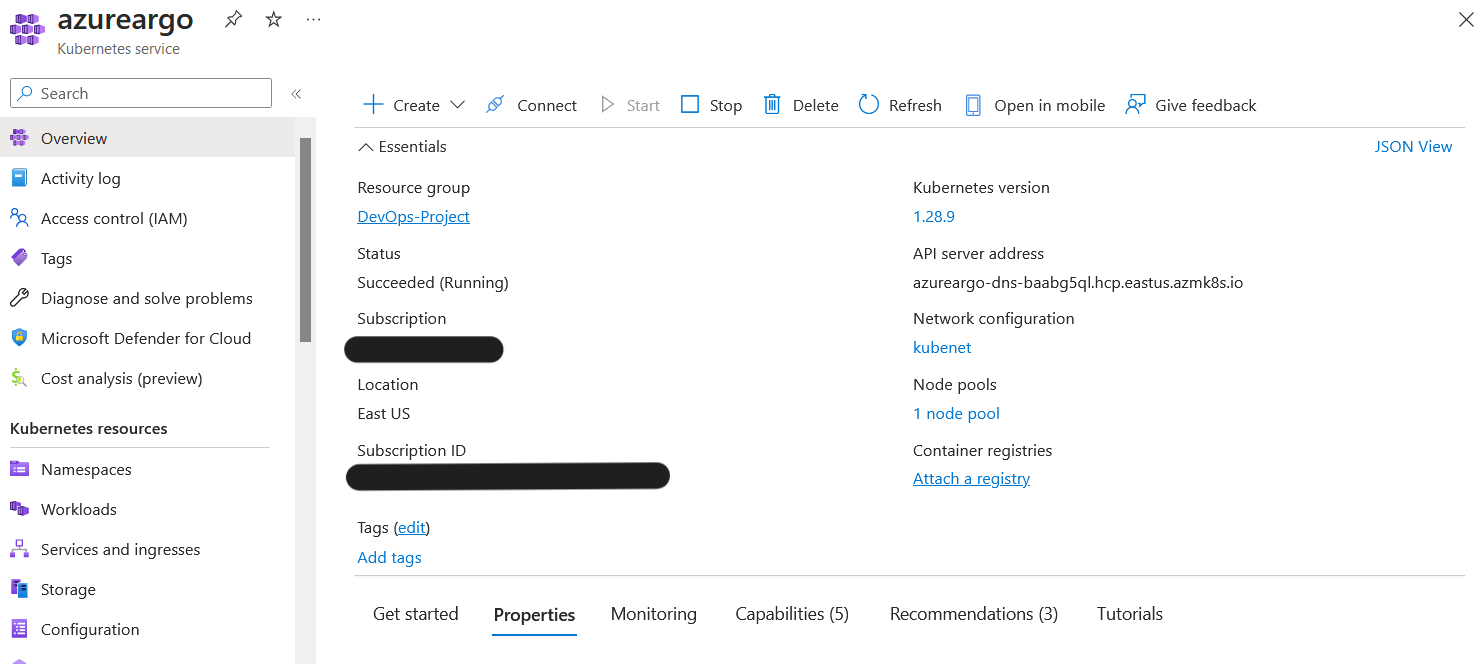
Task: Select the Capabilities (5) tab
Action: point(791,614)
